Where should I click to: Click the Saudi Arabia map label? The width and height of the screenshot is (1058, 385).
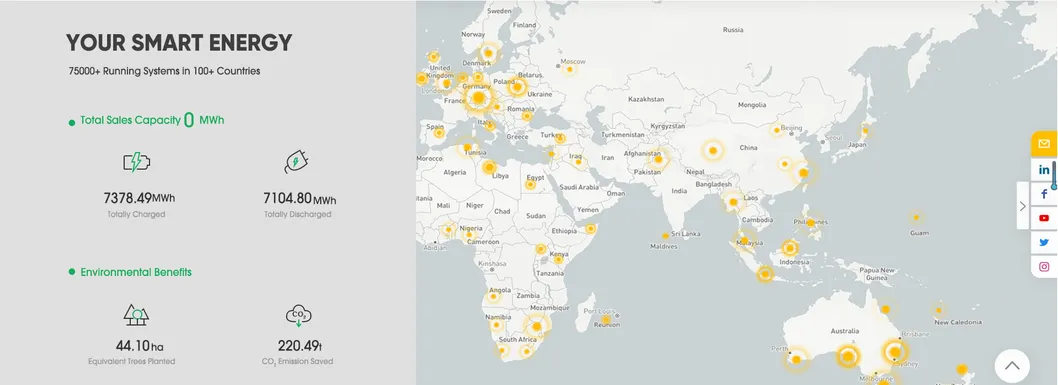[579, 187]
